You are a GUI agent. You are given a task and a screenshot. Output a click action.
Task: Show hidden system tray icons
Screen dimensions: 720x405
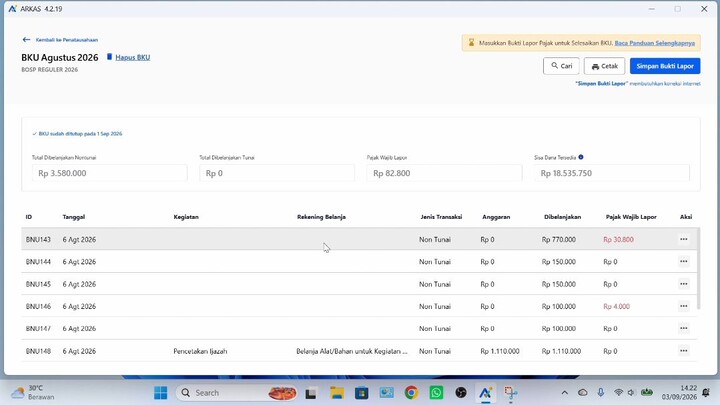coord(564,393)
